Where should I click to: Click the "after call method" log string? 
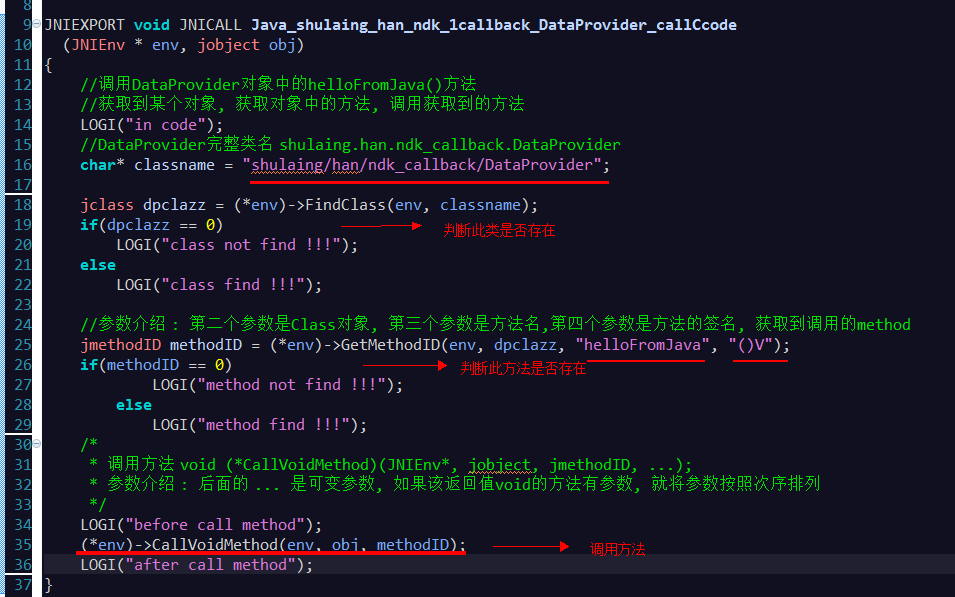click(x=210, y=565)
